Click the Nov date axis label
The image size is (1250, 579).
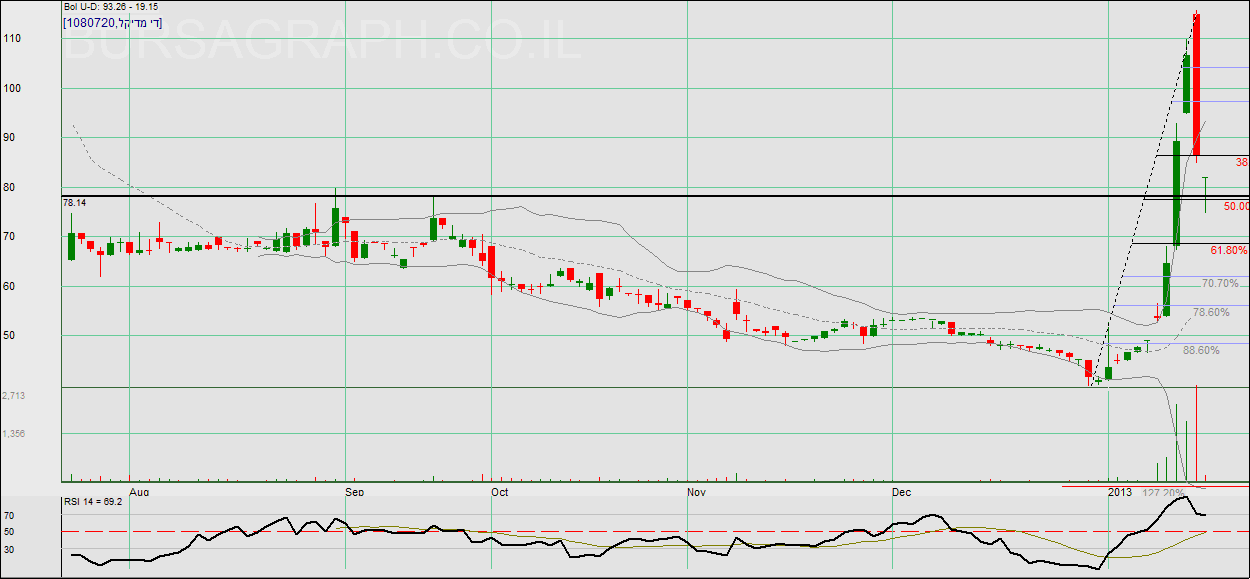[x=697, y=492]
